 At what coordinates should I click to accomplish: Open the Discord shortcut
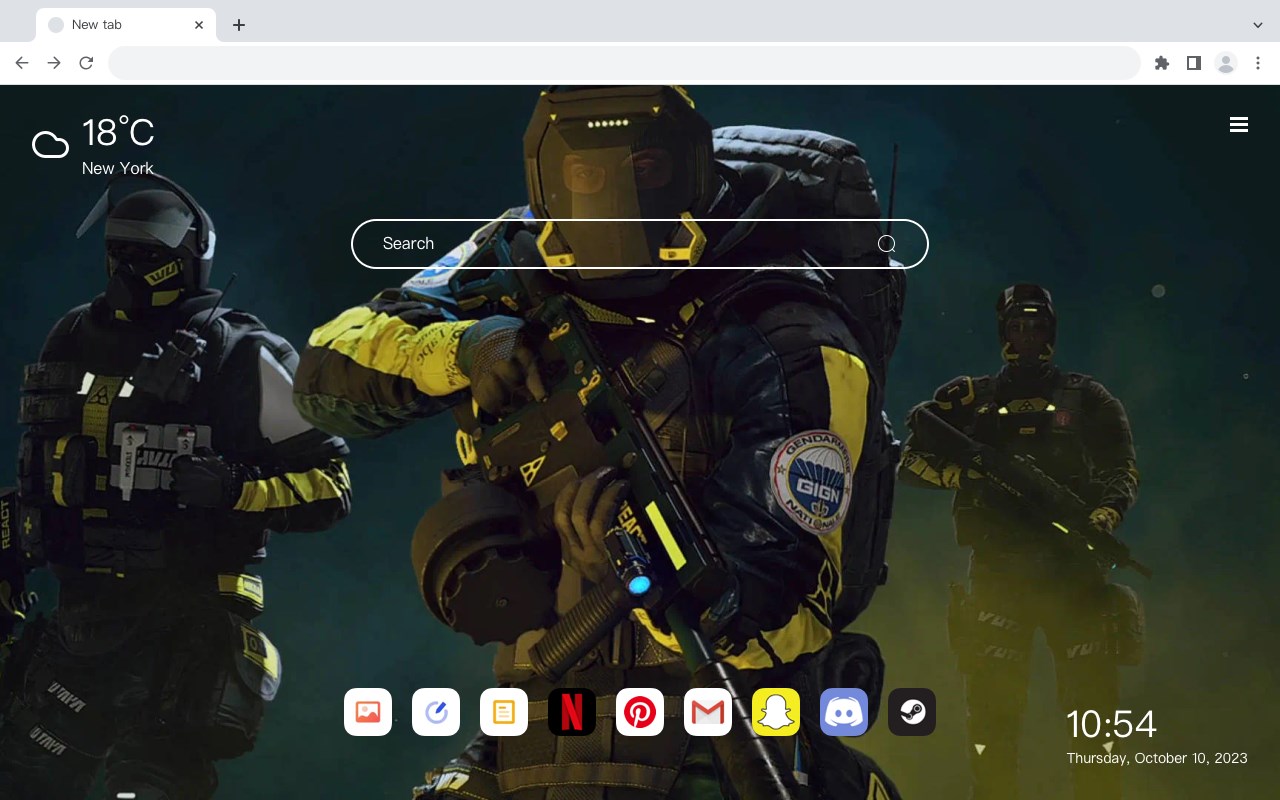pos(844,712)
